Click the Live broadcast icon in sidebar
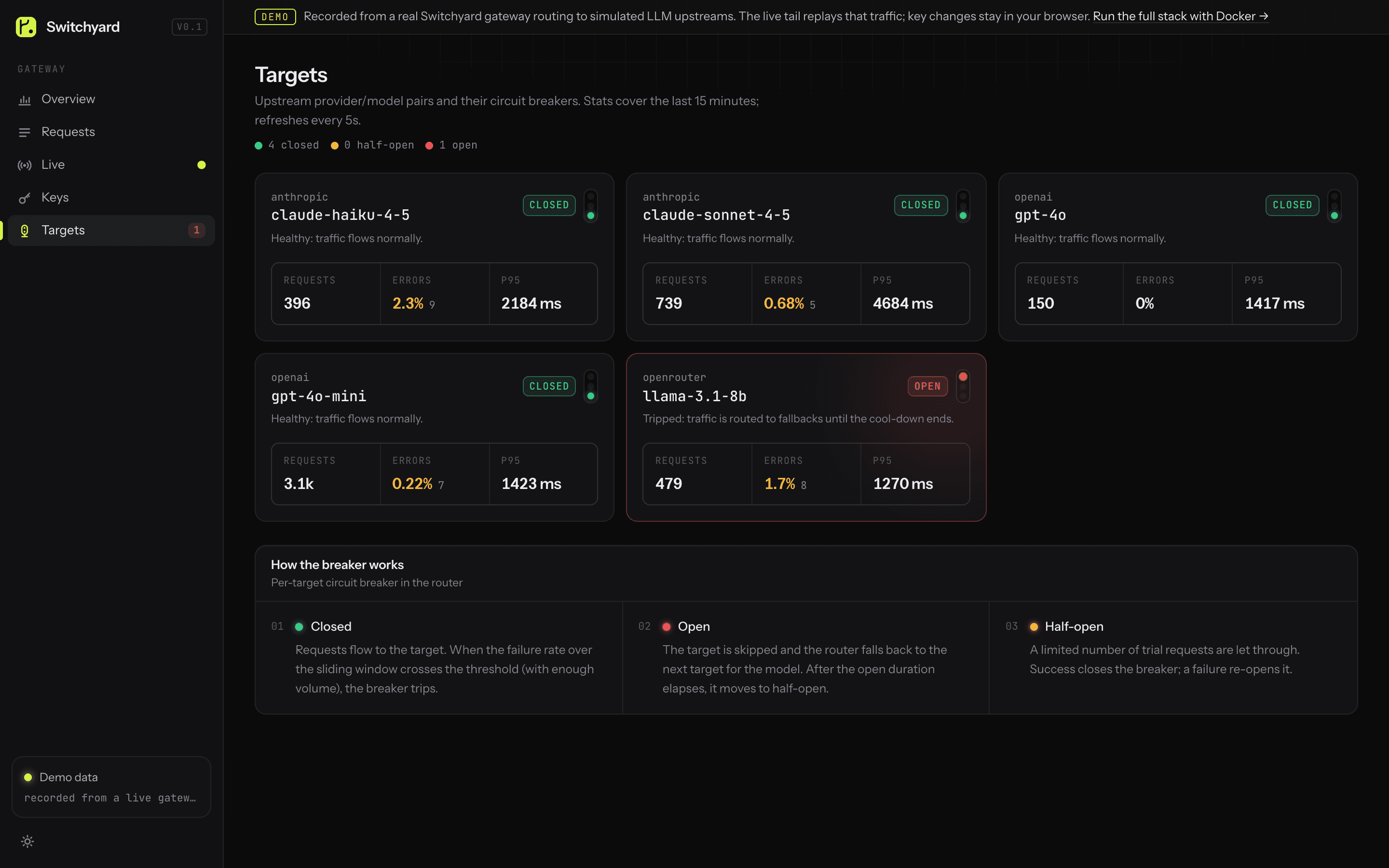The image size is (1389, 868). point(25,165)
